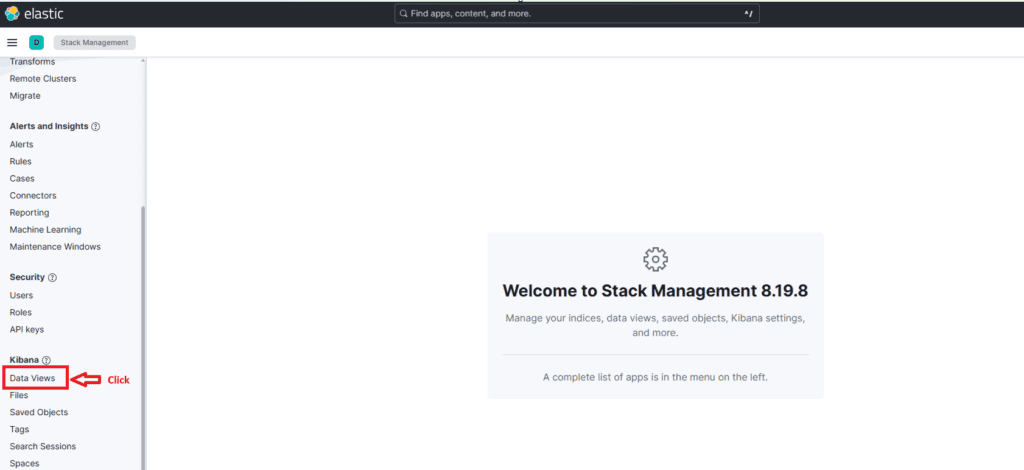Image resolution: width=1024 pixels, height=470 pixels.
Task: Click the green D space avatar
Action: coord(36,42)
